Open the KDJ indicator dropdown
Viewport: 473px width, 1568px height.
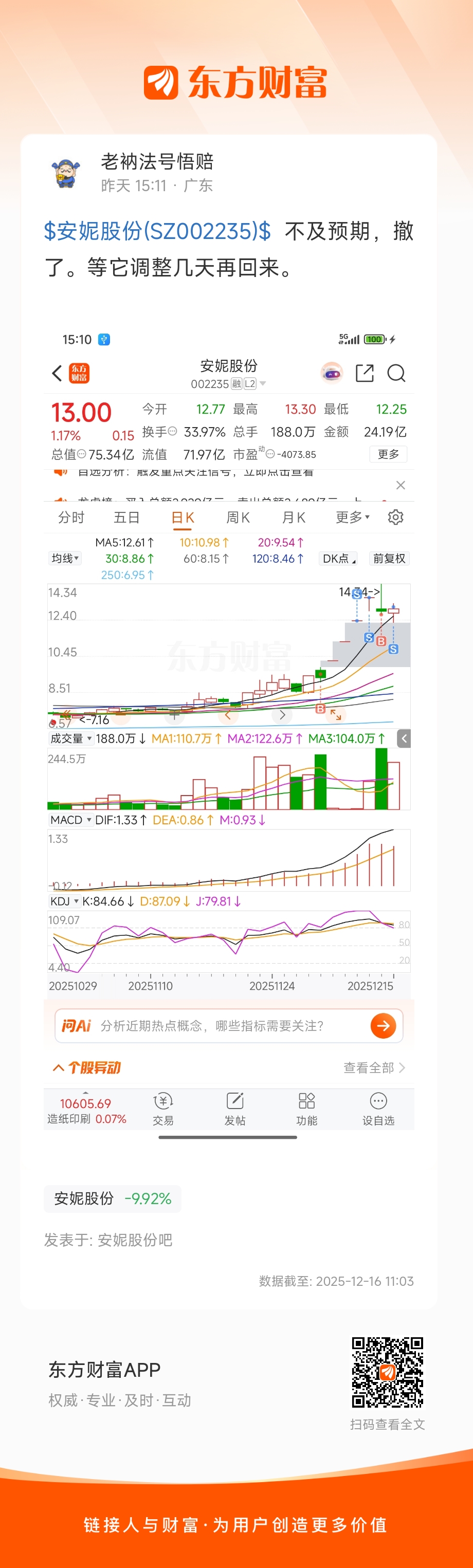tap(65, 901)
